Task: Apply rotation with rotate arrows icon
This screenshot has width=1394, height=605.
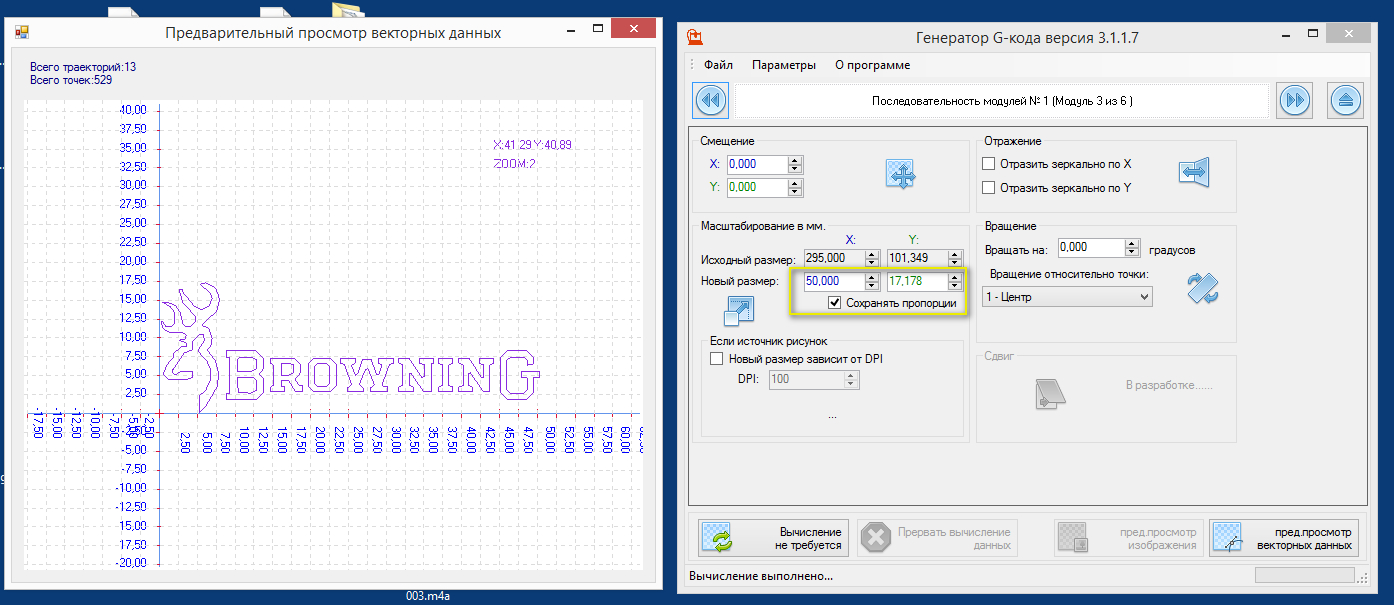Action: [1202, 288]
